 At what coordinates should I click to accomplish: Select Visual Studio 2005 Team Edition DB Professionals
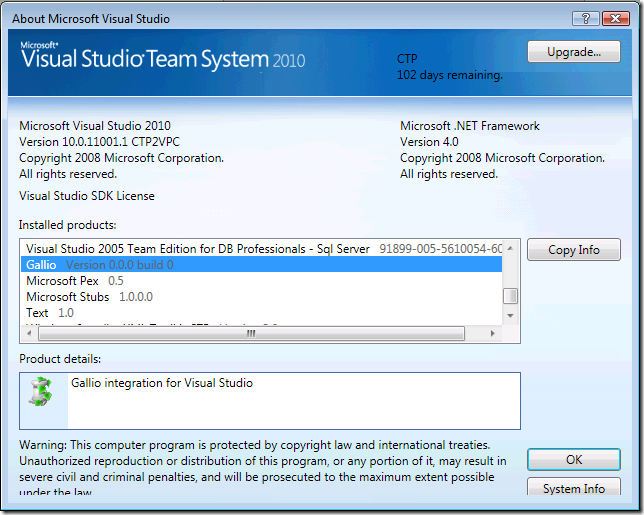pyautogui.click(x=198, y=249)
